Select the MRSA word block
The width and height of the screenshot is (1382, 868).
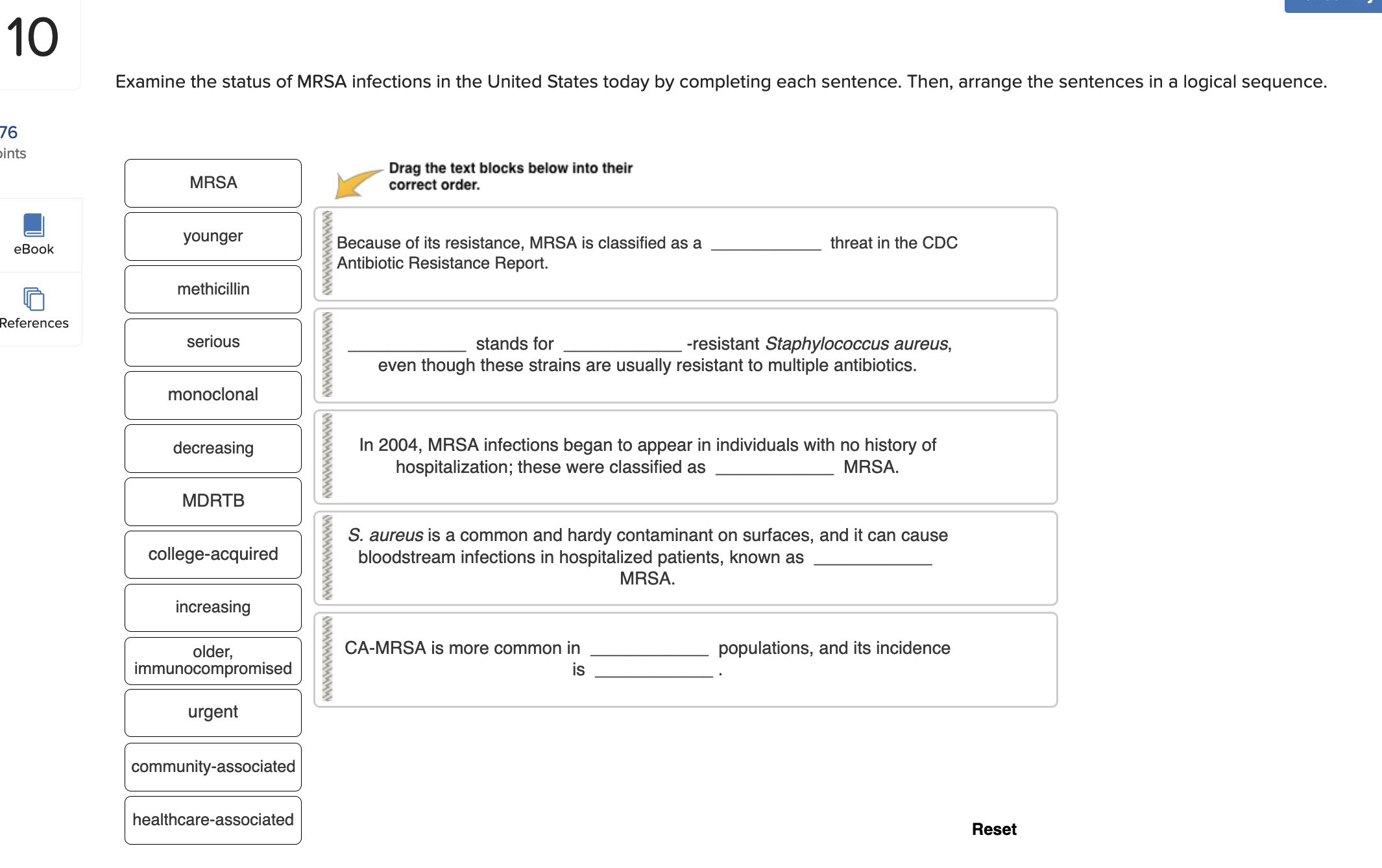click(213, 183)
